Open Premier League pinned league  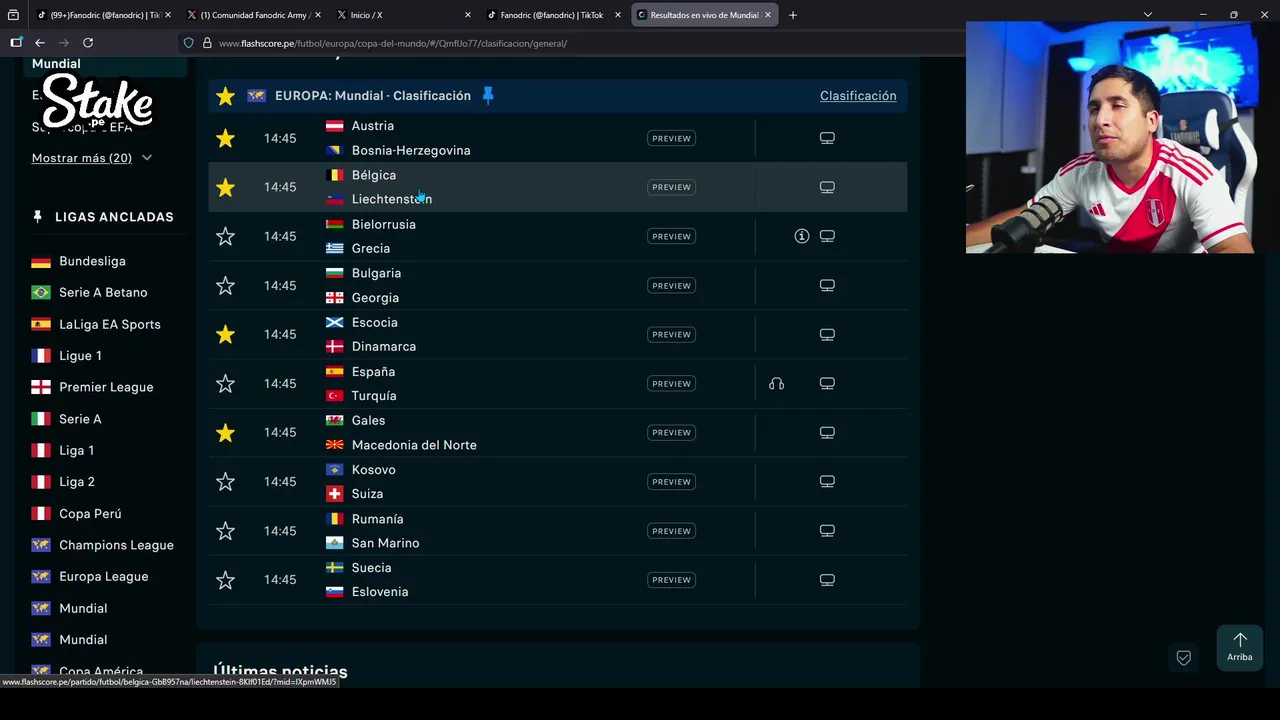click(x=106, y=387)
